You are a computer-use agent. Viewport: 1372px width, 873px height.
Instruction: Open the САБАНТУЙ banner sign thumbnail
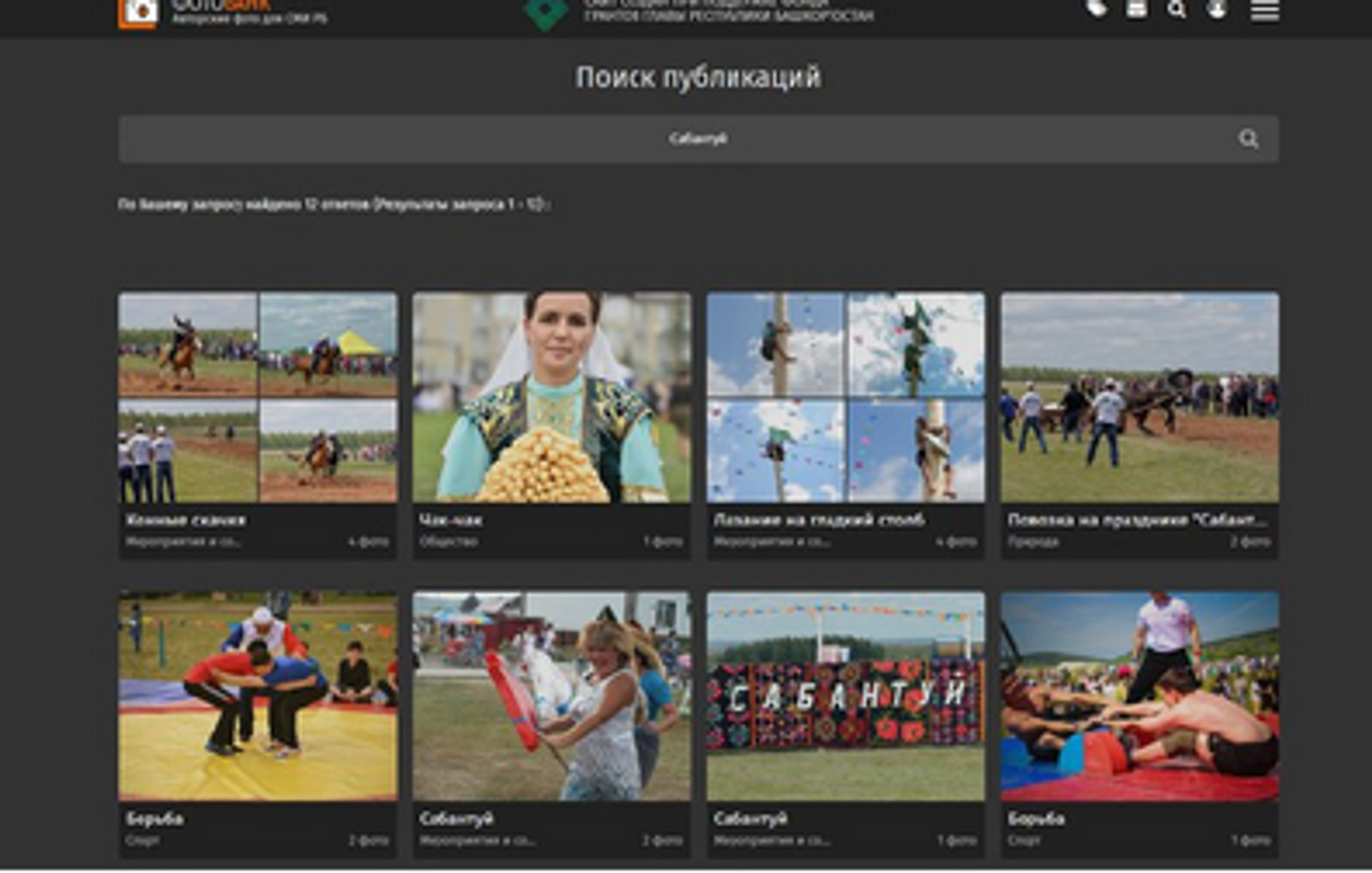845,695
